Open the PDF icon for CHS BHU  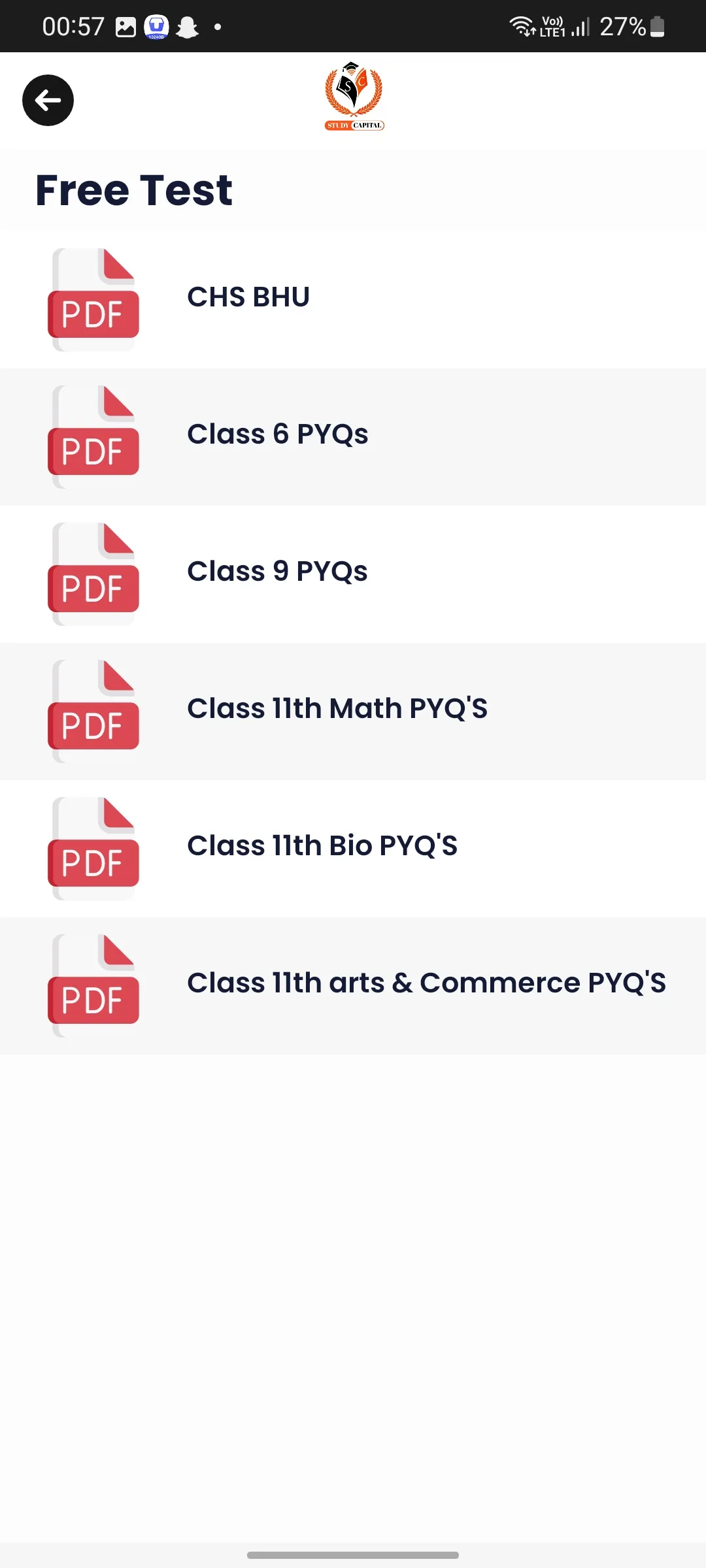(x=93, y=300)
